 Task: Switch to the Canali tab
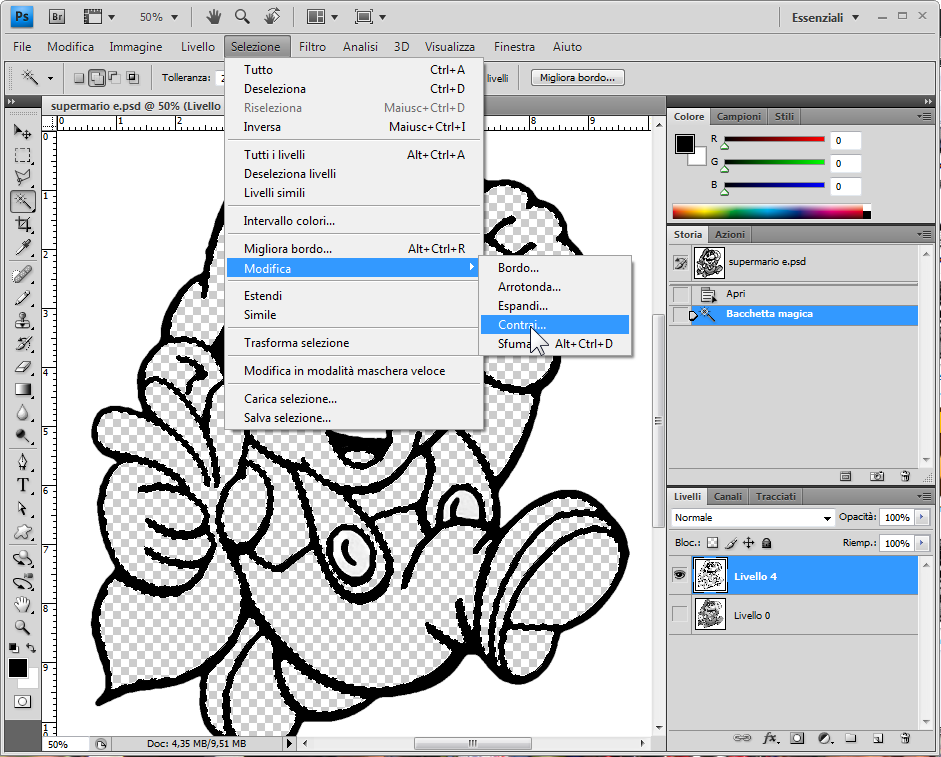tap(727, 496)
